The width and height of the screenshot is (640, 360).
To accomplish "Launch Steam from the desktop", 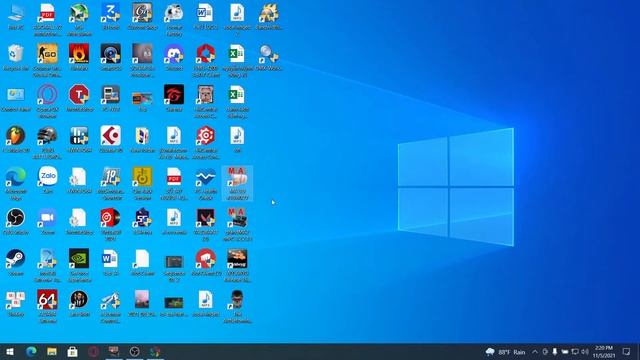I will (16, 263).
